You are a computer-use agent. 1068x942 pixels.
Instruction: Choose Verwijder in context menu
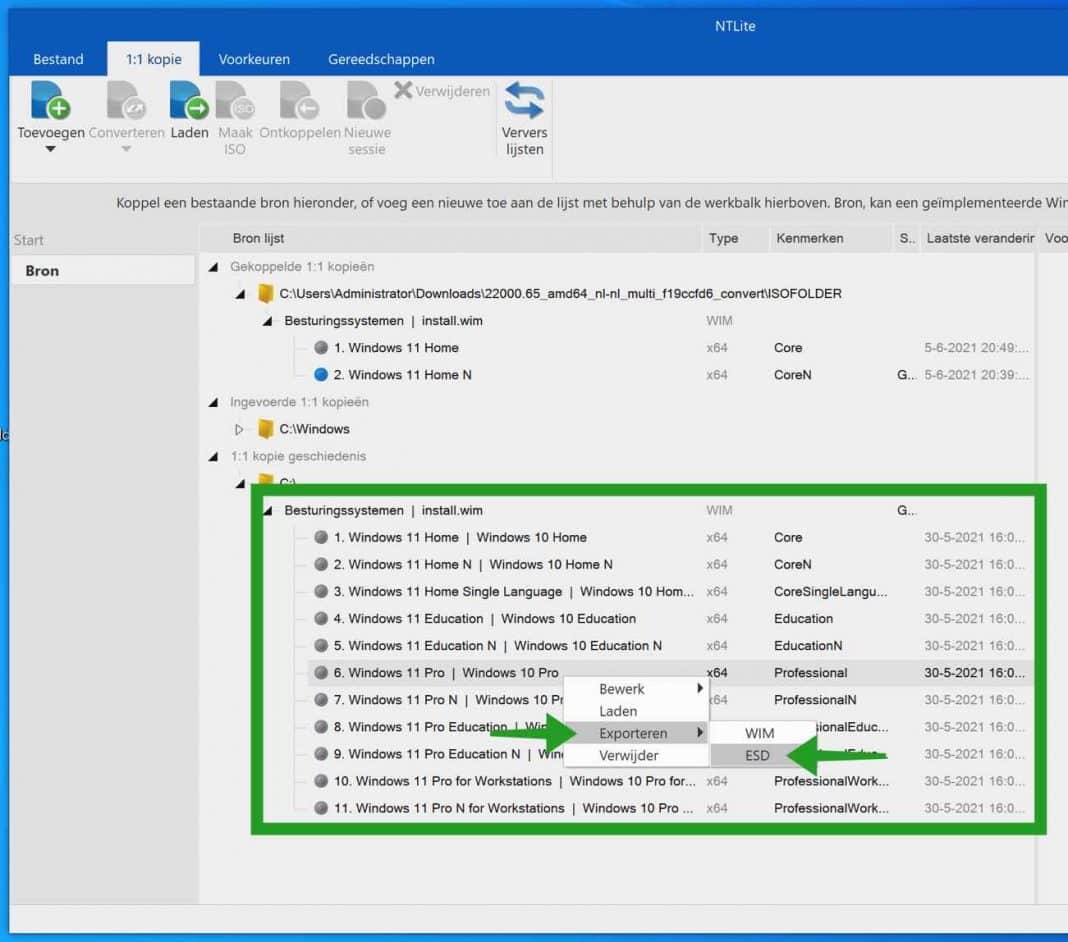point(636,755)
